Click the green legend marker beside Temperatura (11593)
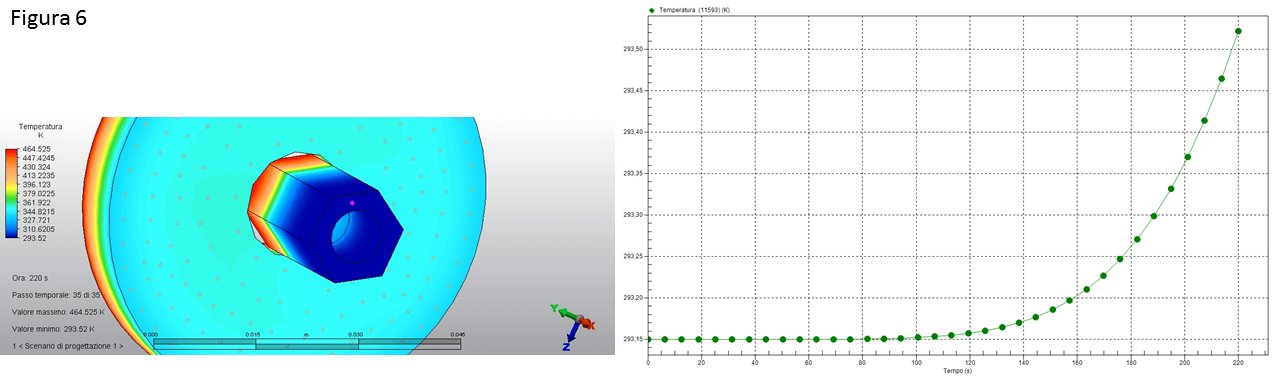The height and width of the screenshot is (381, 1280). pos(652,9)
